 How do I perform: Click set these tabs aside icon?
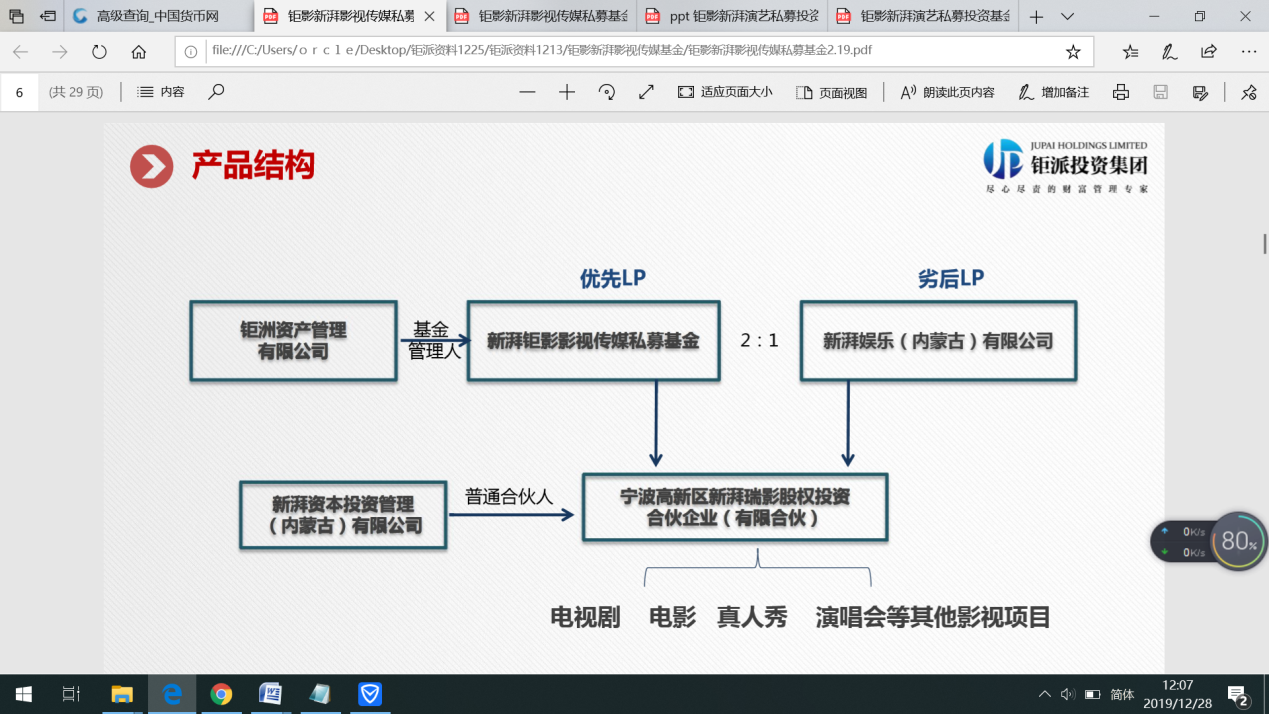tap(48, 16)
